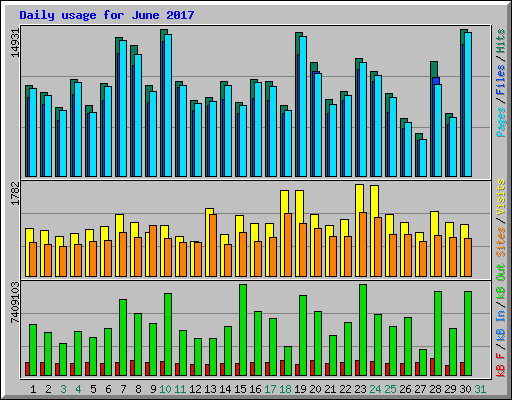This screenshot has width=512, height=400.
Task: Click the title "Daily usage for June 2017"
Action: (107, 15)
